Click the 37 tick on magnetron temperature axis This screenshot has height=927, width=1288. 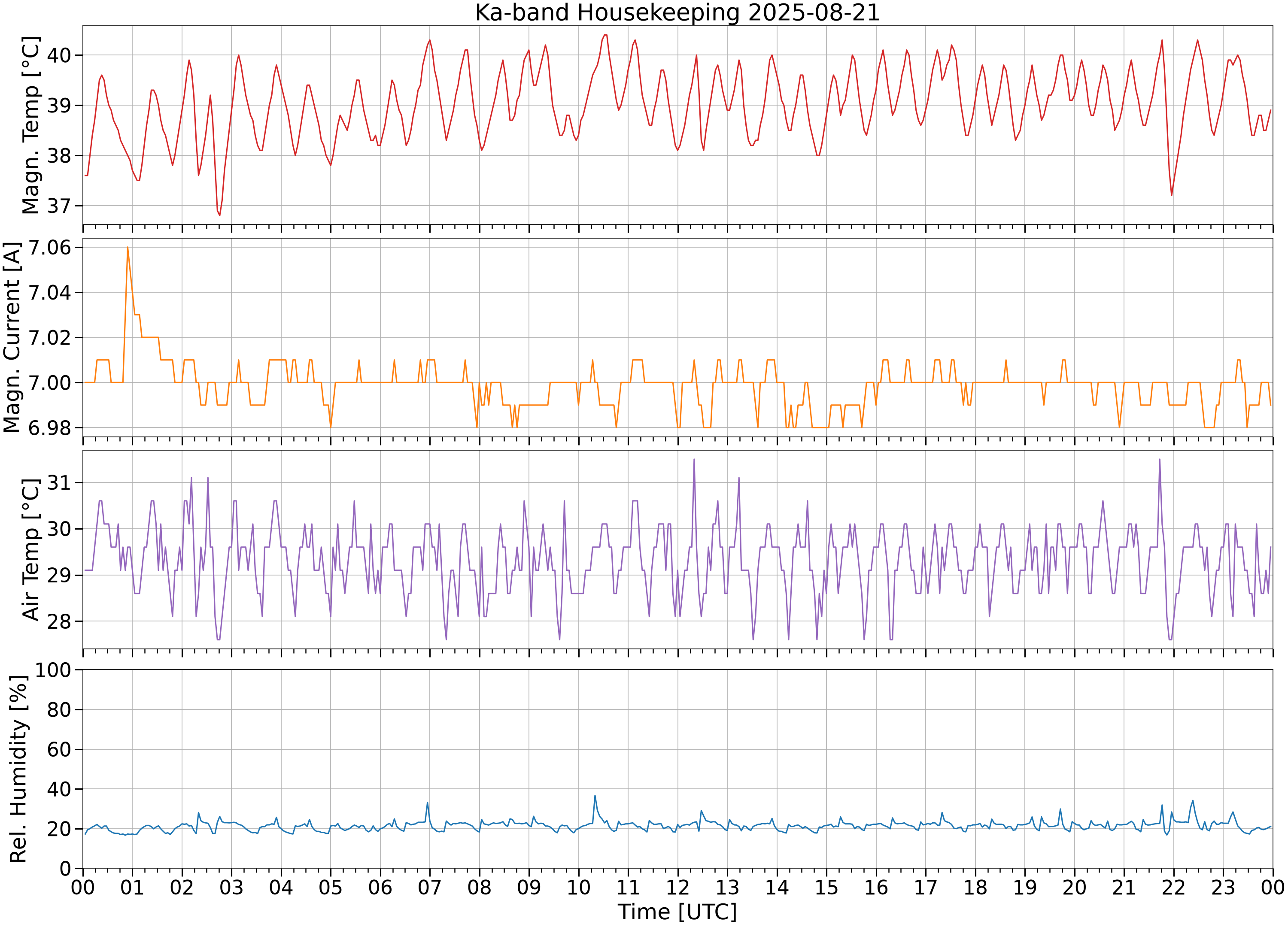[60, 206]
